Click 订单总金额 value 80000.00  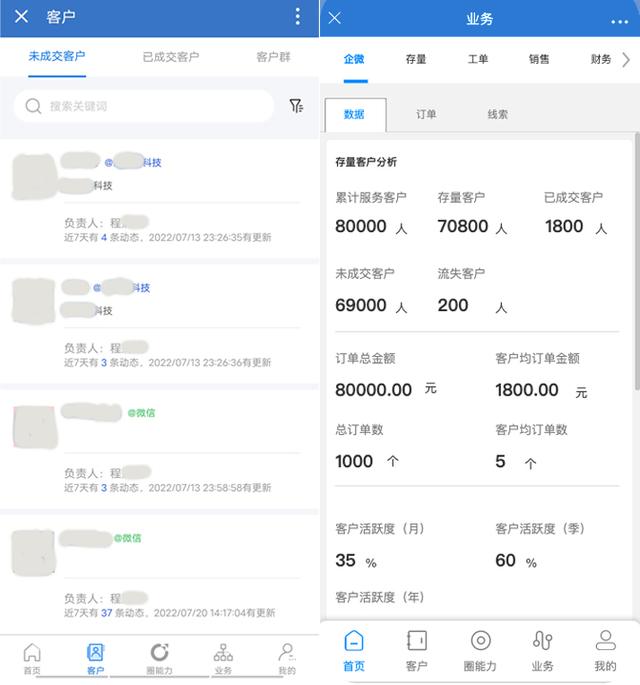pos(374,390)
